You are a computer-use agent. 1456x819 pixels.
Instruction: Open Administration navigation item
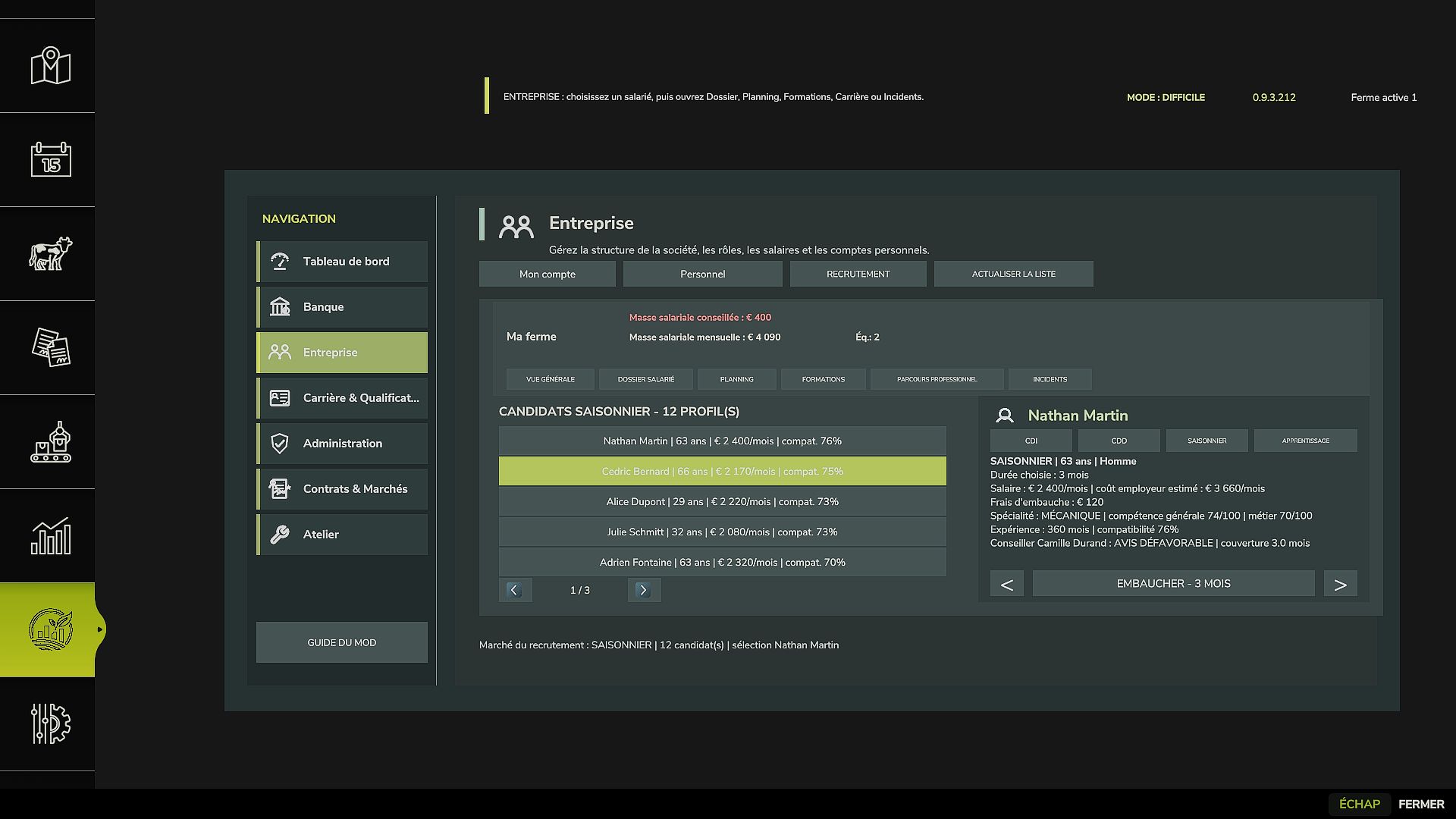342,444
